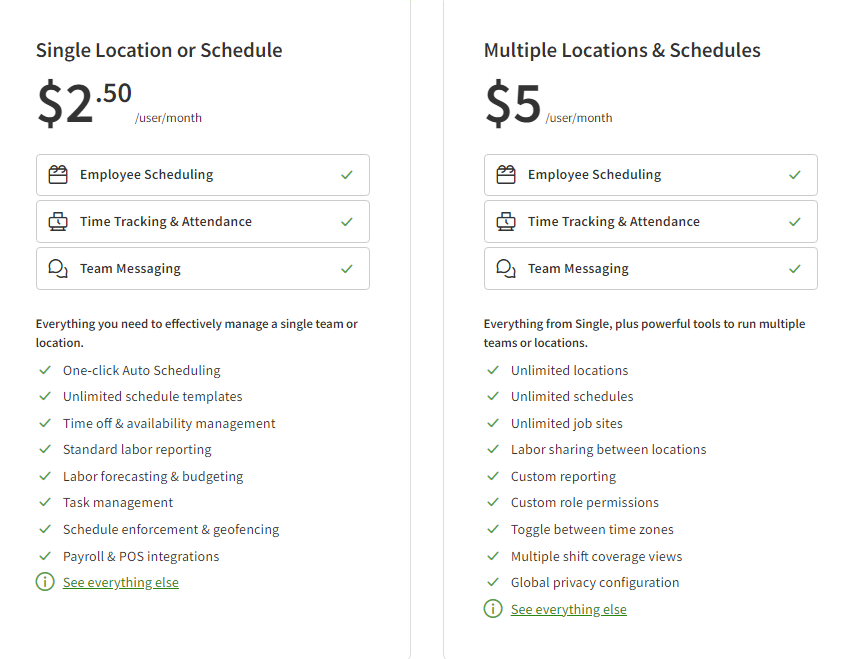Click chat bubbles icon in Single plan Team Messaging
855x659 pixels.
pyautogui.click(x=58, y=269)
